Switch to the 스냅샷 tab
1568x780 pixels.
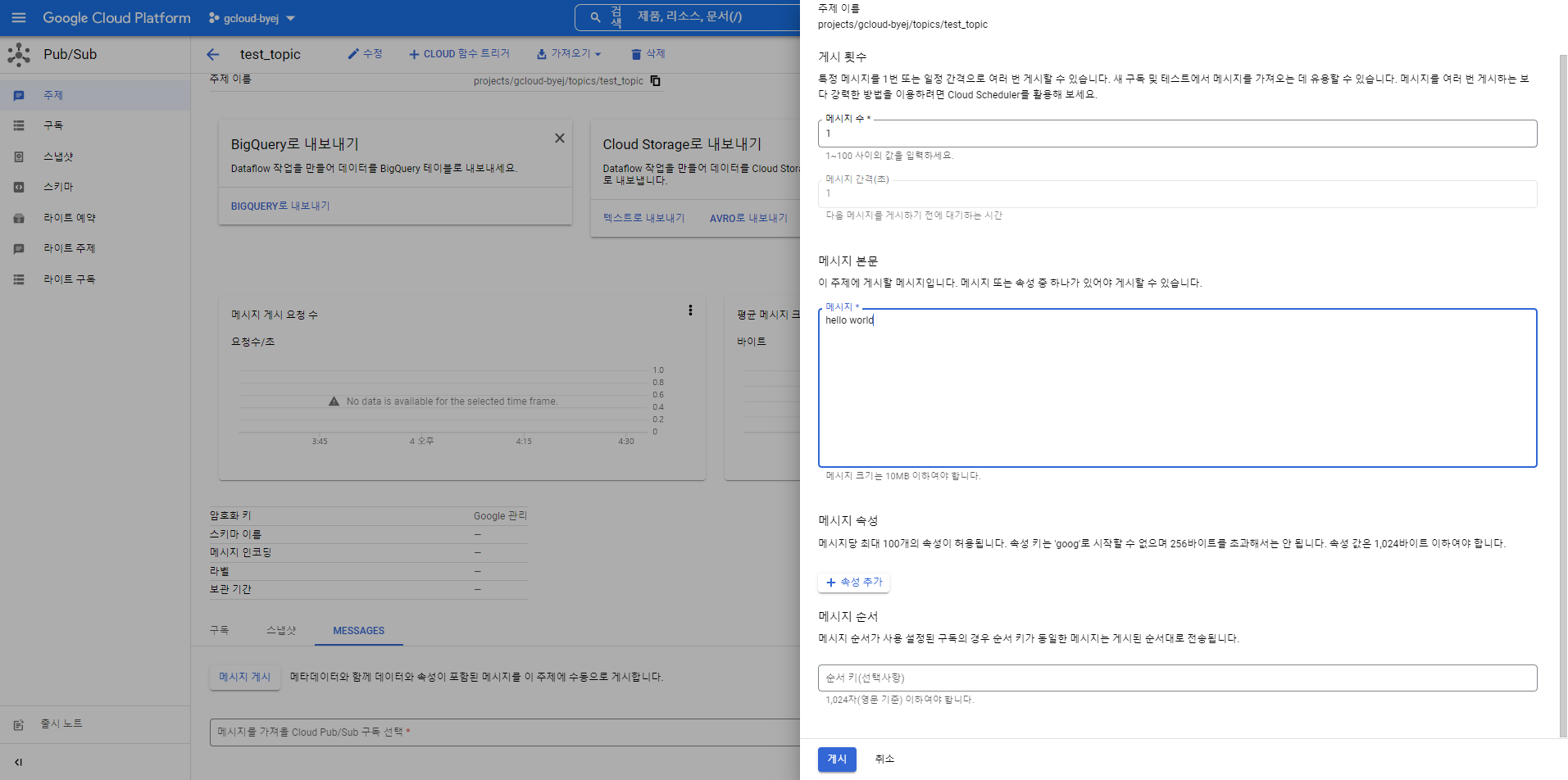coord(281,630)
